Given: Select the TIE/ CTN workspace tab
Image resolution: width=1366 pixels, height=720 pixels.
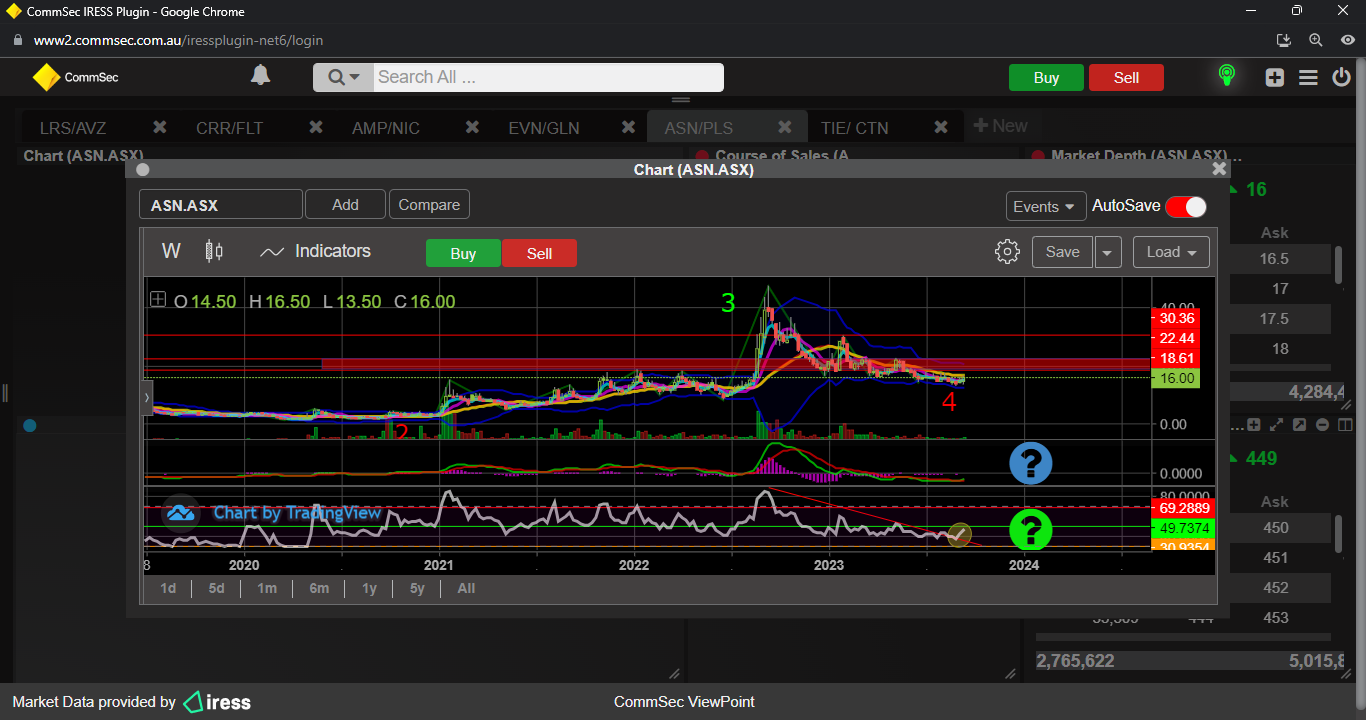Looking at the screenshot, I should (x=854, y=128).
